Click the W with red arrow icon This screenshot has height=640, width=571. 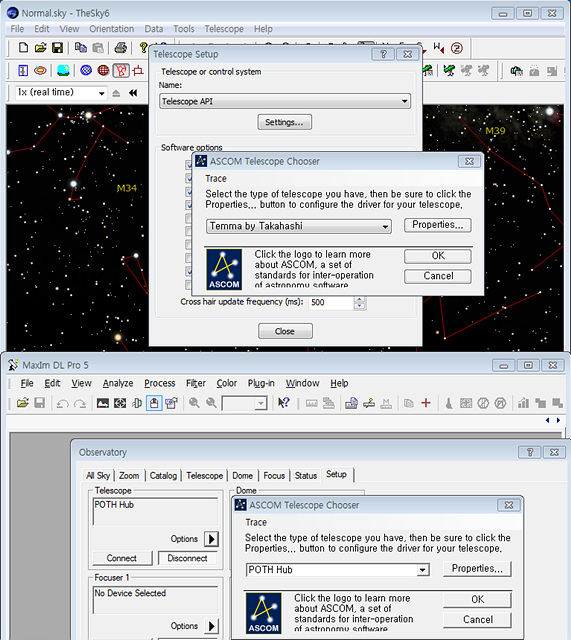coord(439,48)
